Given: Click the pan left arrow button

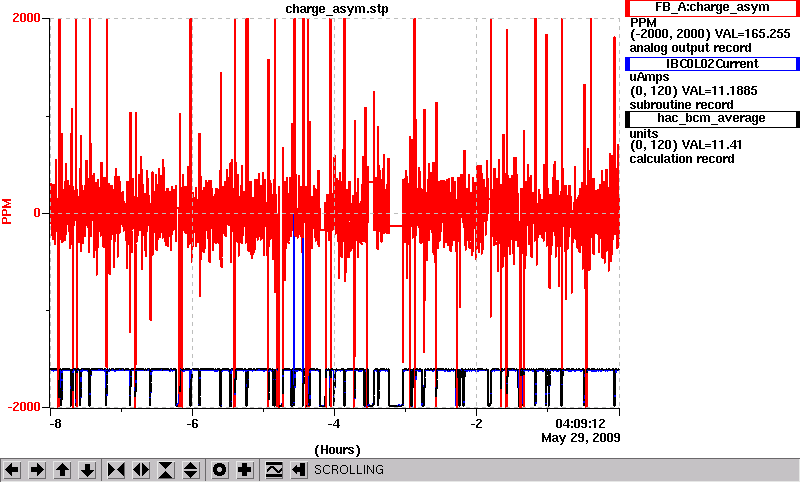Looking at the screenshot, I should click(x=12, y=470).
